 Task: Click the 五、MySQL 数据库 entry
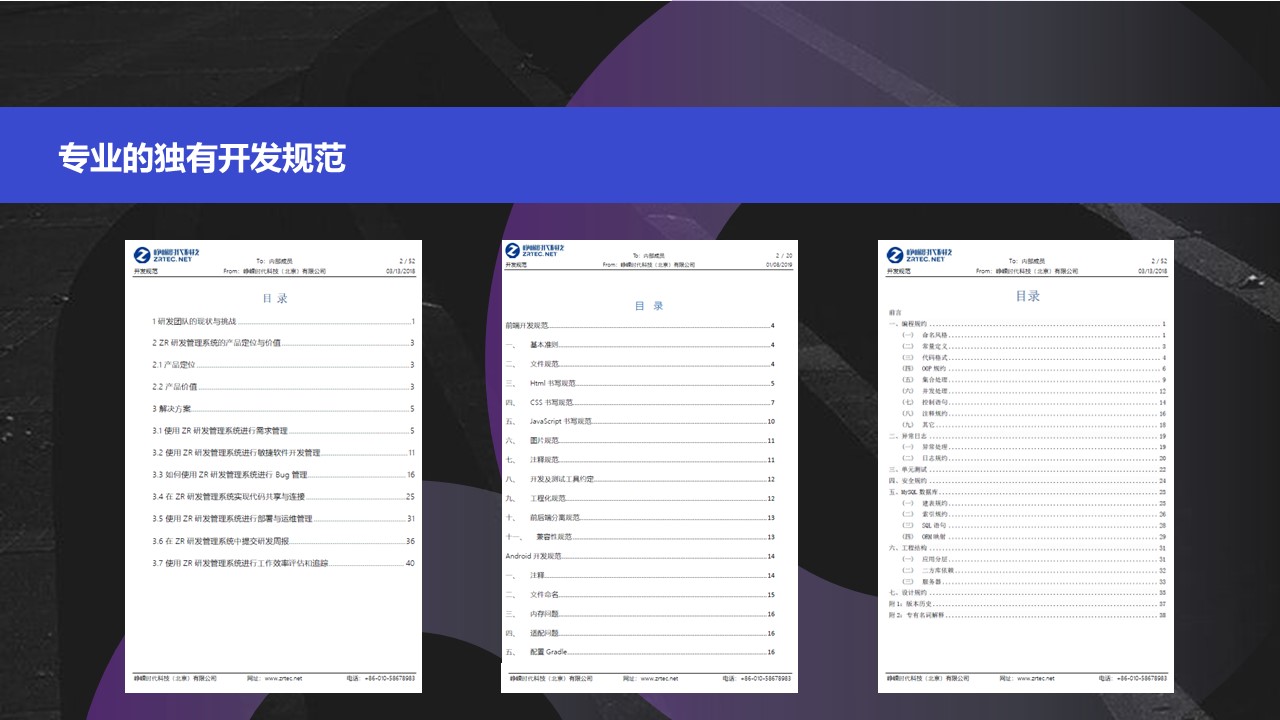click(1027, 492)
